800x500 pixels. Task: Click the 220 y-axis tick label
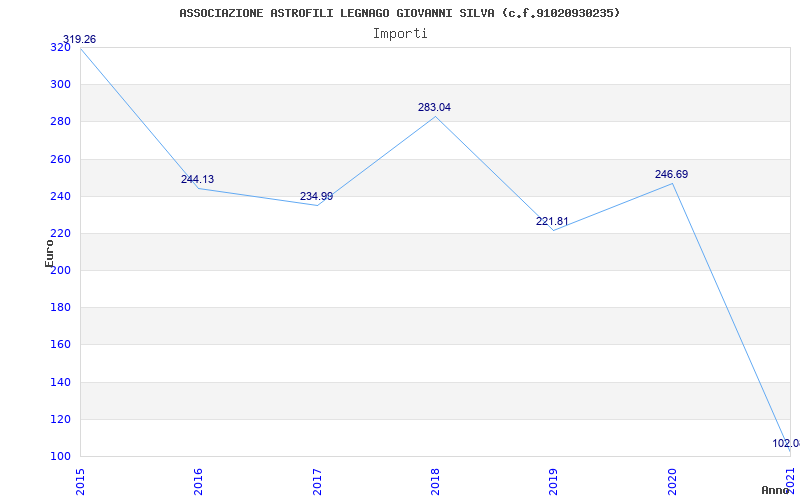click(x=60, y=234)
